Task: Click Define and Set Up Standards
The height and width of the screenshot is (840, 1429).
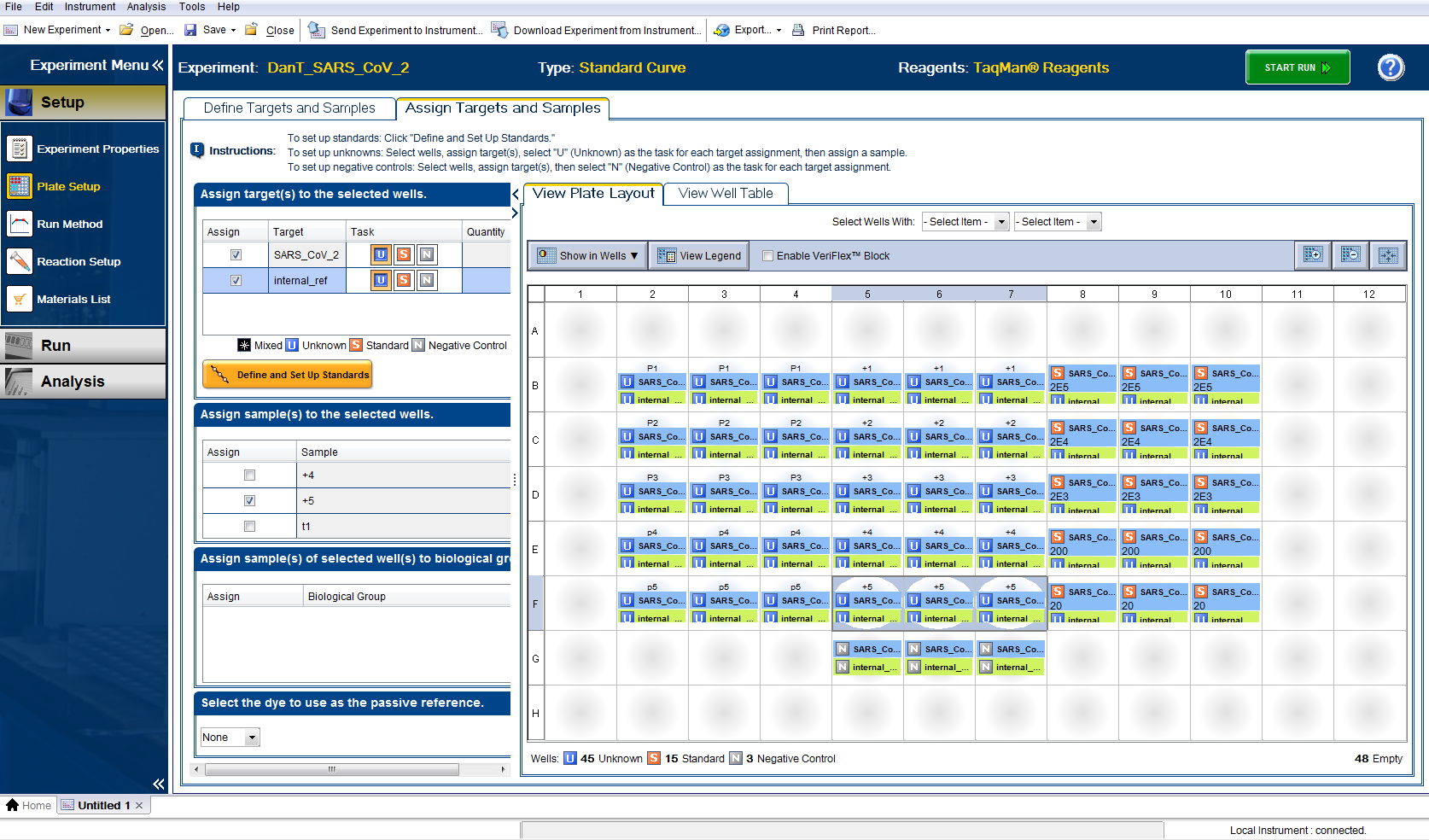Action: pyautogui.click(x=288, y=375)
